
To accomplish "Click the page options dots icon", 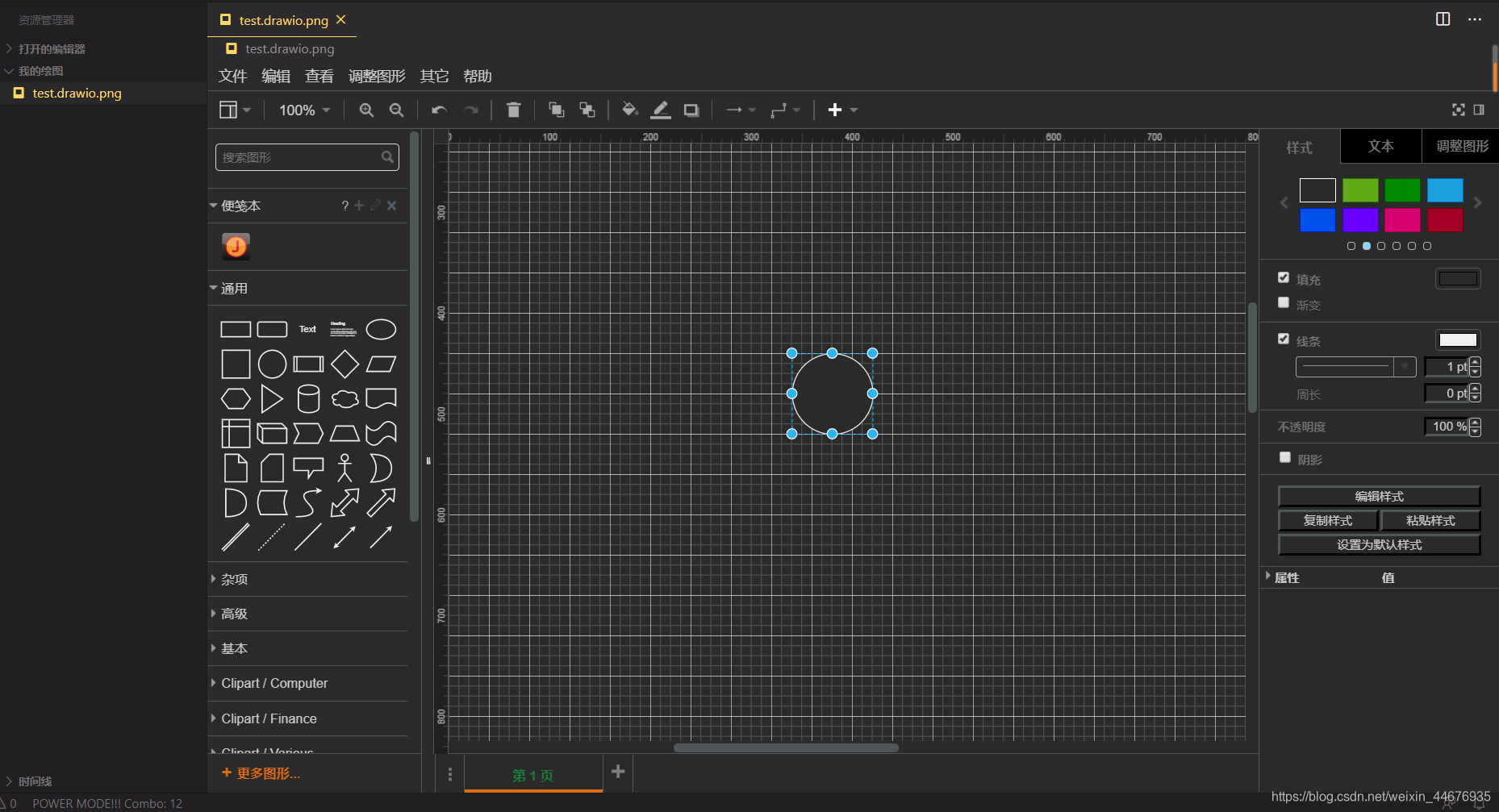I will click(x=449, y=775).
